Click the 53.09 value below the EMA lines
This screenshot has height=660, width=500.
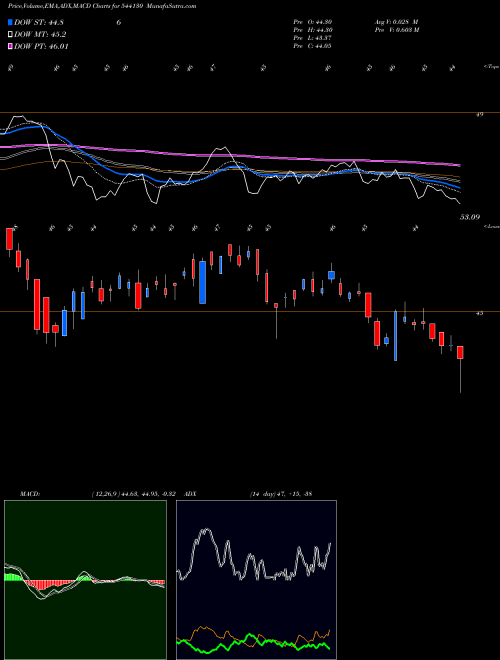click(470, 217)
